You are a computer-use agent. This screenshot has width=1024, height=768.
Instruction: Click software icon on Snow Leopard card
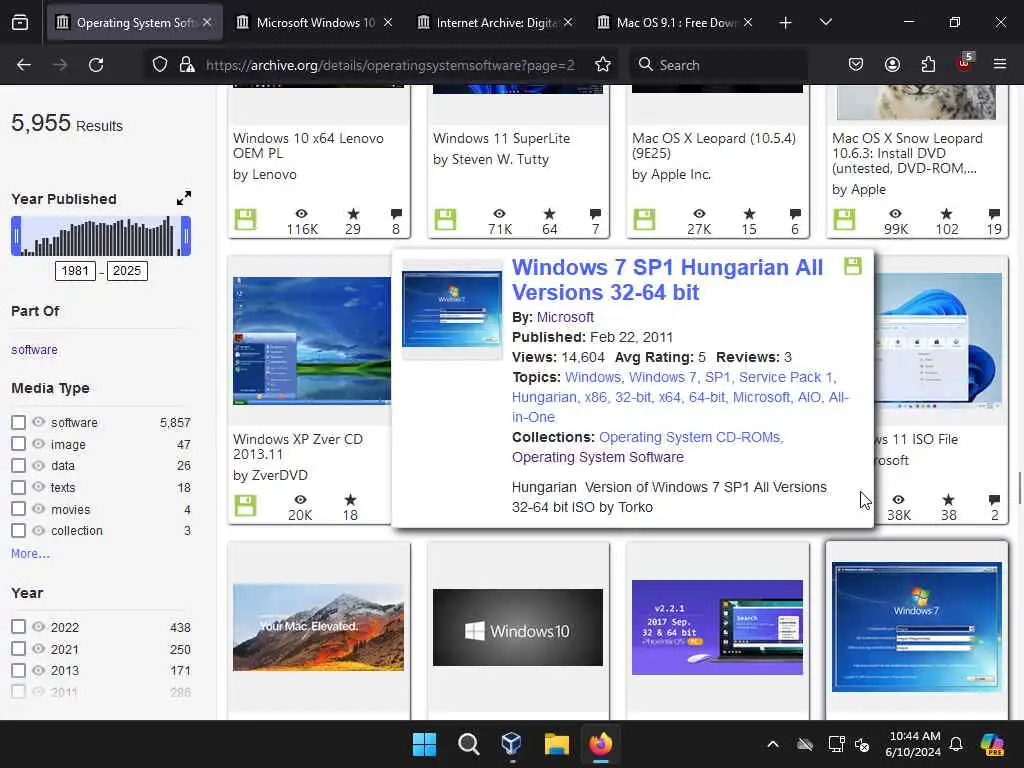click(844, 219)
